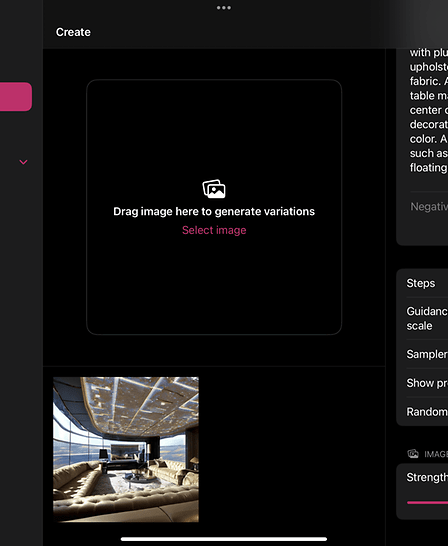Click the Strength label
Viewport: 448px width, 546px height.
(x=427, y=477)
